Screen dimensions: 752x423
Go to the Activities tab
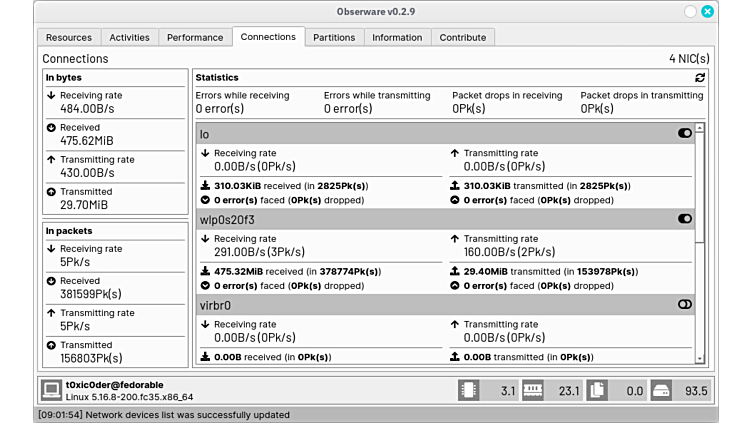click(x=129, y=37)
